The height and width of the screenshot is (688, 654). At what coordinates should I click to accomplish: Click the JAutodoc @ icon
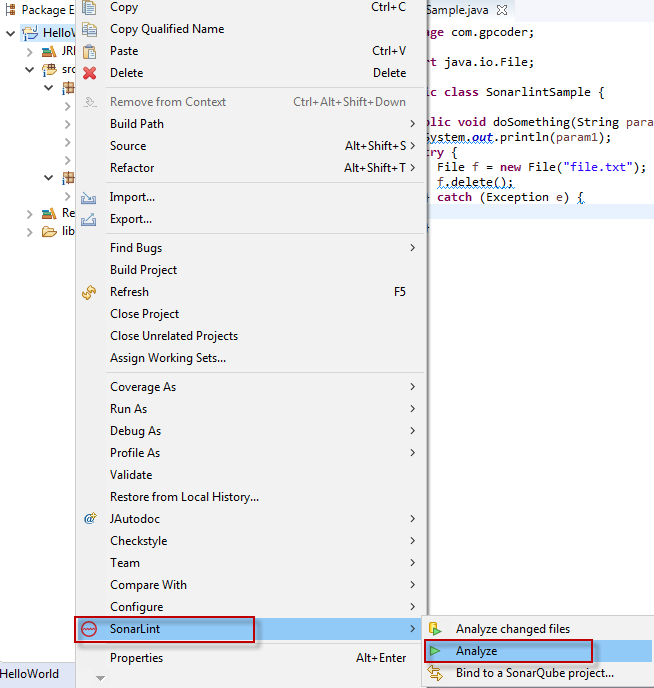(90, 519)
